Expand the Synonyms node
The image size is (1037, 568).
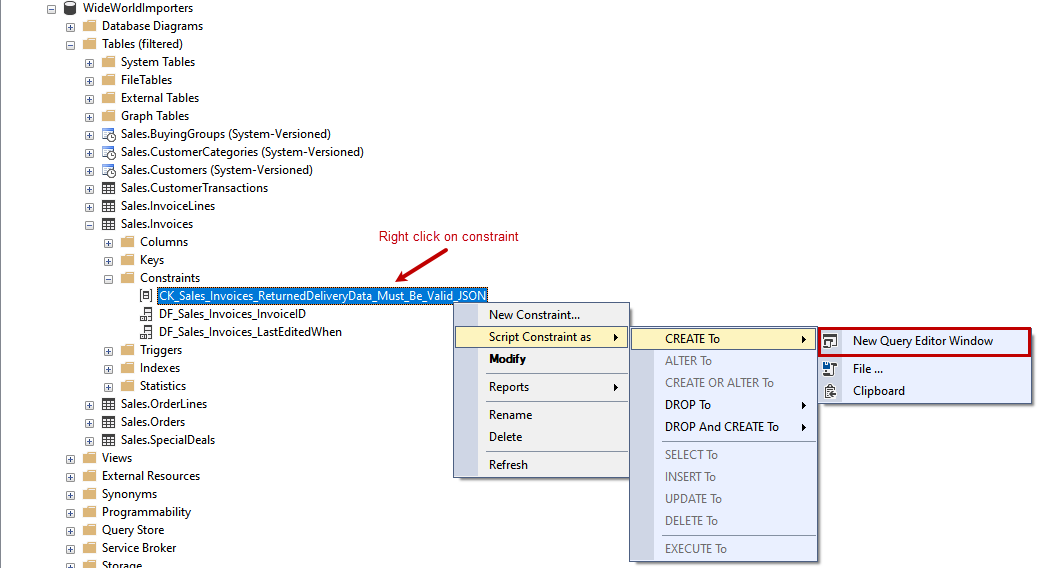[x=70, y=495]
